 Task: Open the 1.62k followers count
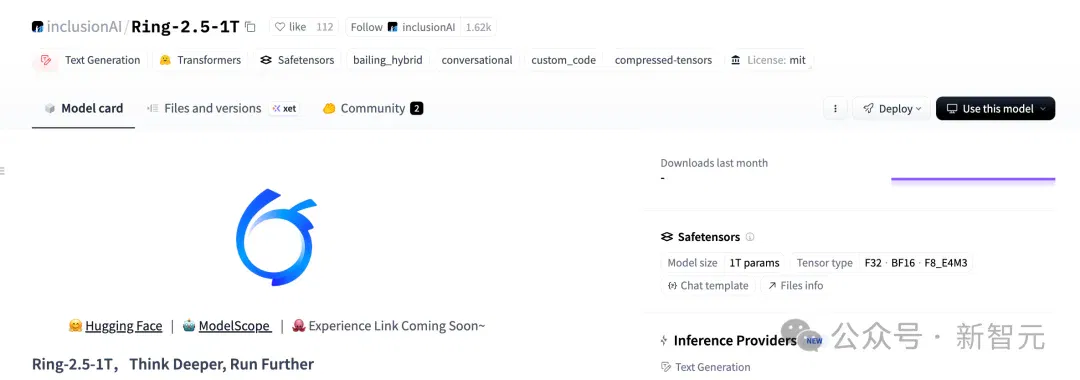[x=478, y=27]
